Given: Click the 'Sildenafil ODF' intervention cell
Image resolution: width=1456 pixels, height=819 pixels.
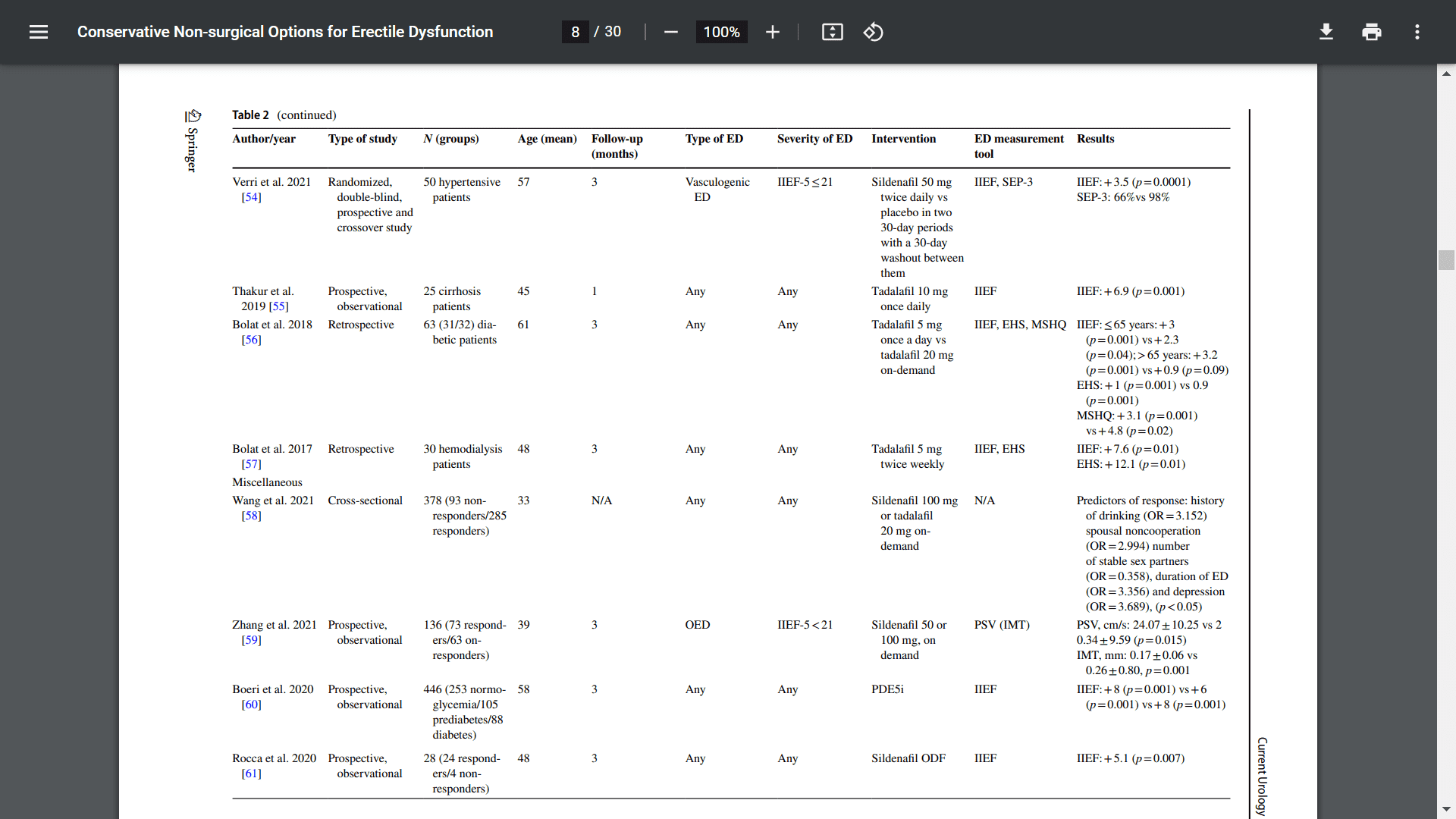Looking at the screenshot, I should (908, 758).
